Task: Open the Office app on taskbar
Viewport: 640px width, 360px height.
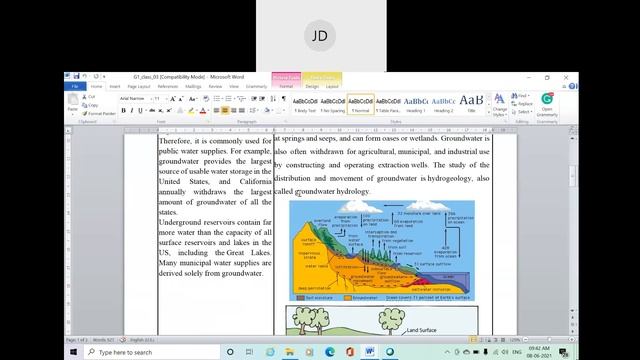Action: coord(350,352)
